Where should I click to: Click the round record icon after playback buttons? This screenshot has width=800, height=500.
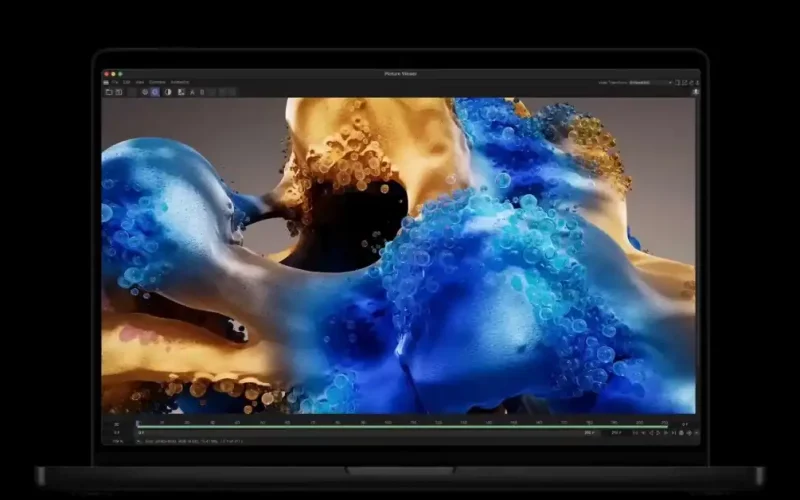[x=681, y=433]
